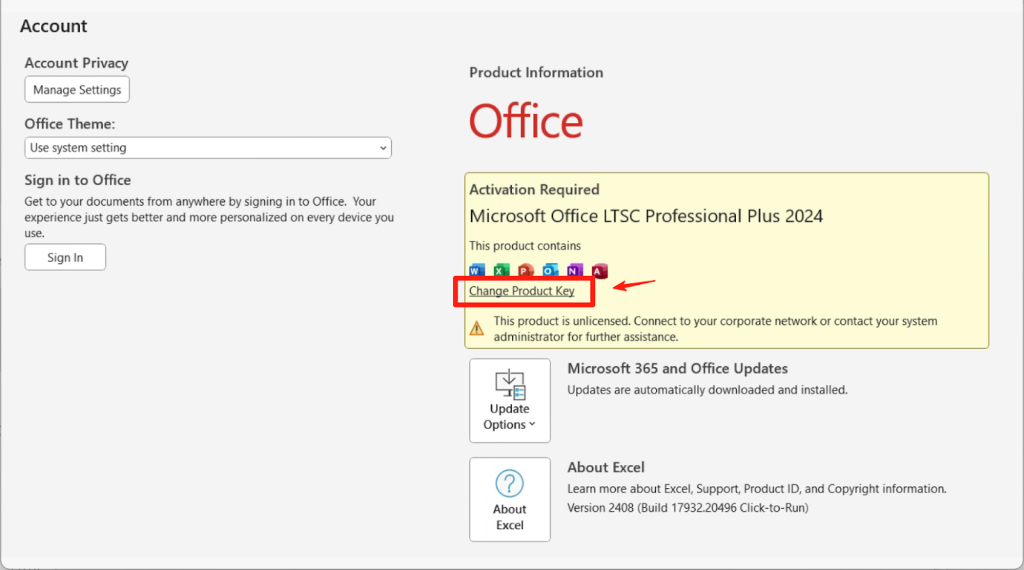Screen dimensions: 1024x570
Task: Expand the Update Options menu
Action: click(510, 401)
